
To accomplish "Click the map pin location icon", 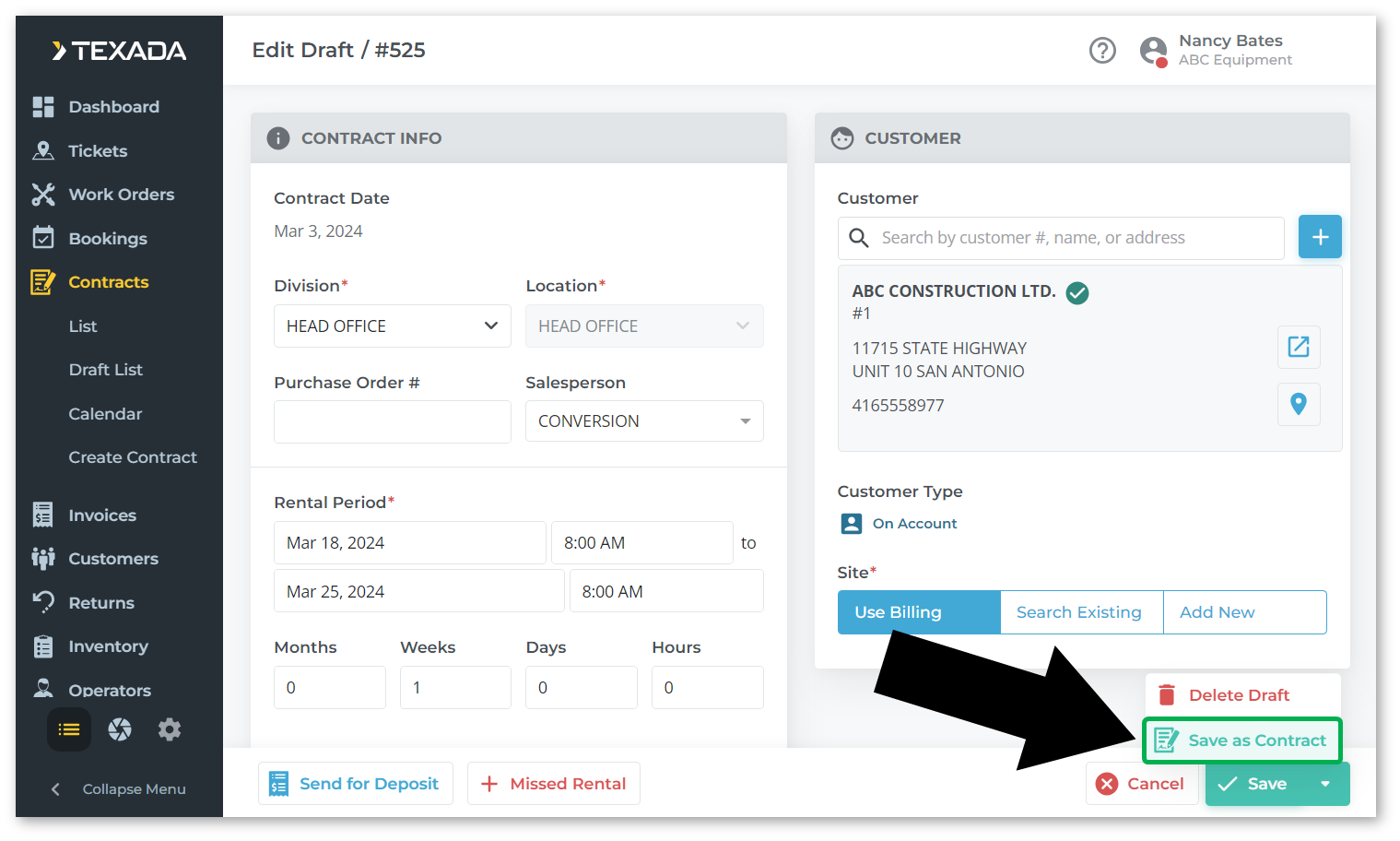I will (1299, 404).
